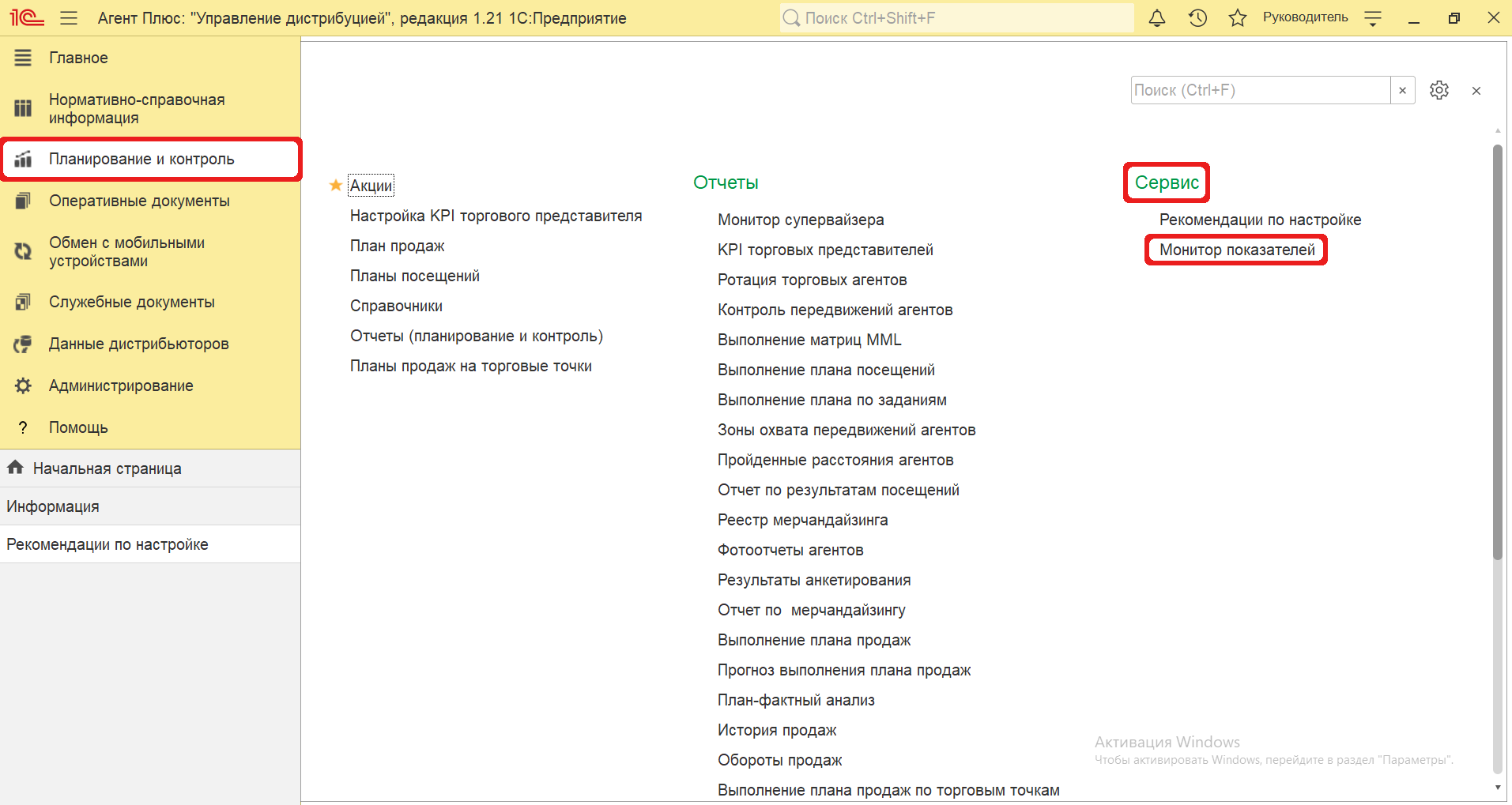Click the 1C logo icon
Image resolution: width=1512 pixels, height=805 pixels.
tap(26, 17)
